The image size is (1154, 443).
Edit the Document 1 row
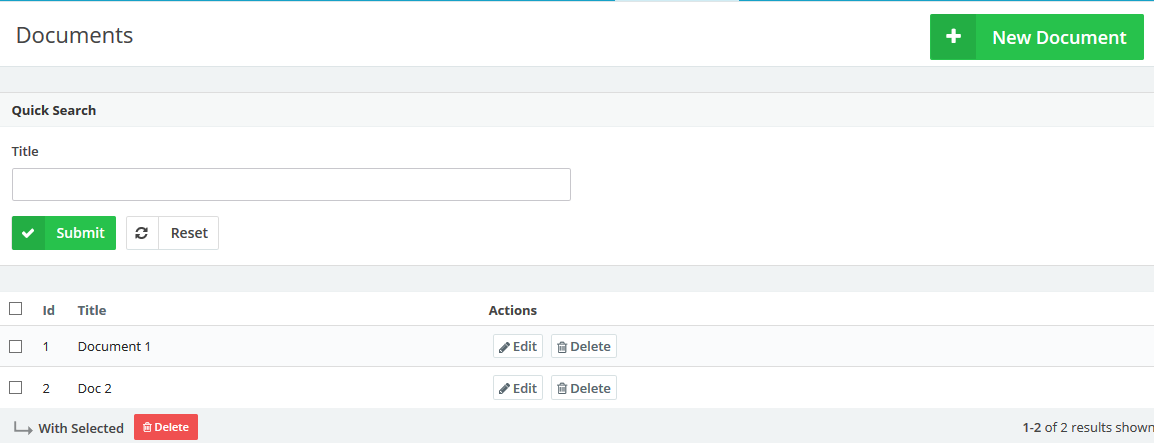(x=518, y=346)
